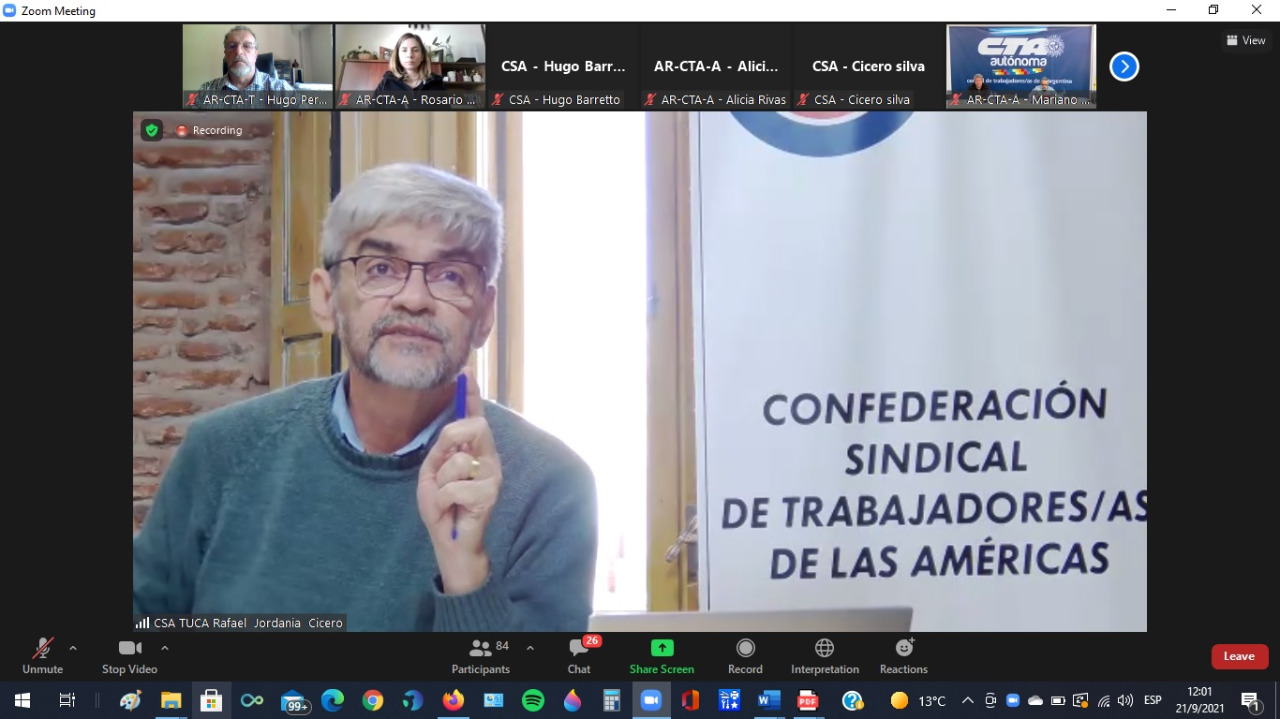Open Spotify from the taskbar
This screenshot has width=1280, height=719.
533,700
